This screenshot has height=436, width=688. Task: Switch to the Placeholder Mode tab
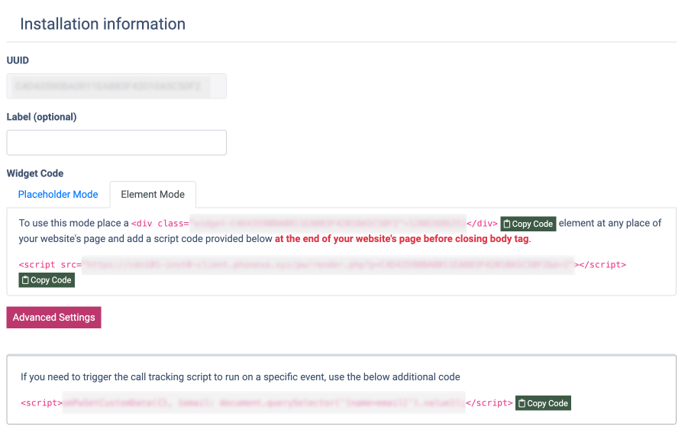coord(58,194)
